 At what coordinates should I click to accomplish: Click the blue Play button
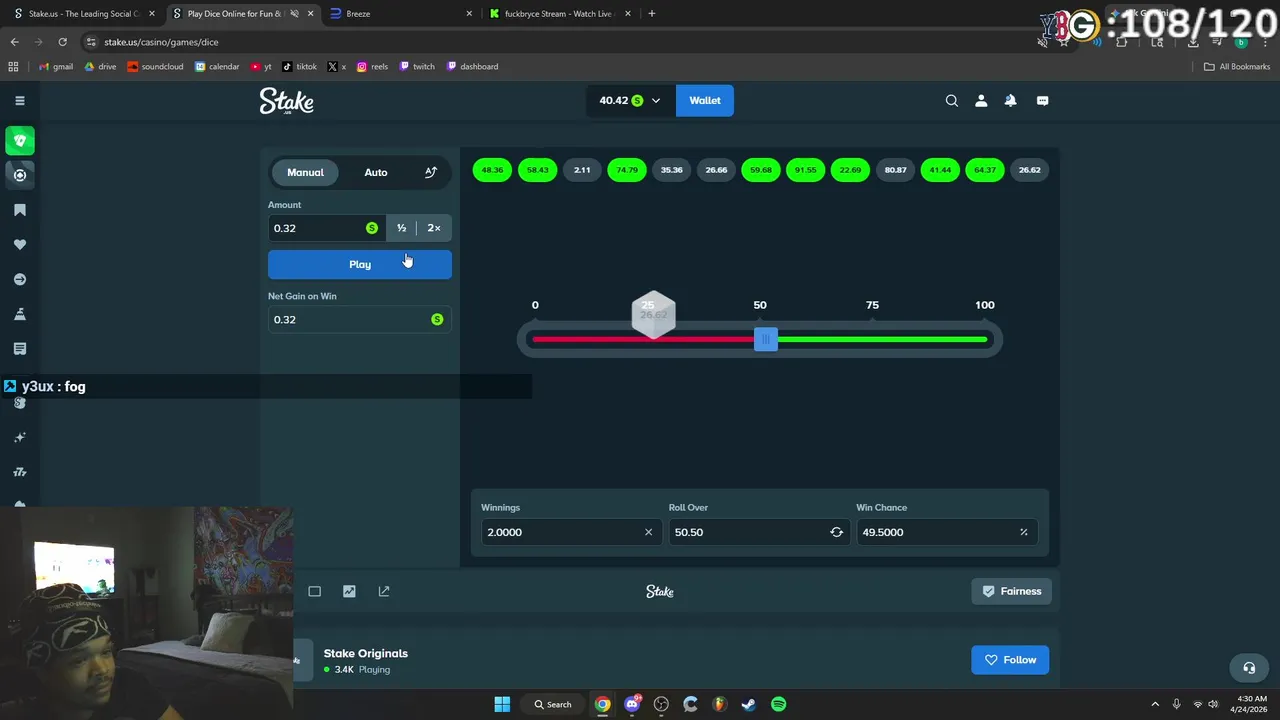[360, 264]
